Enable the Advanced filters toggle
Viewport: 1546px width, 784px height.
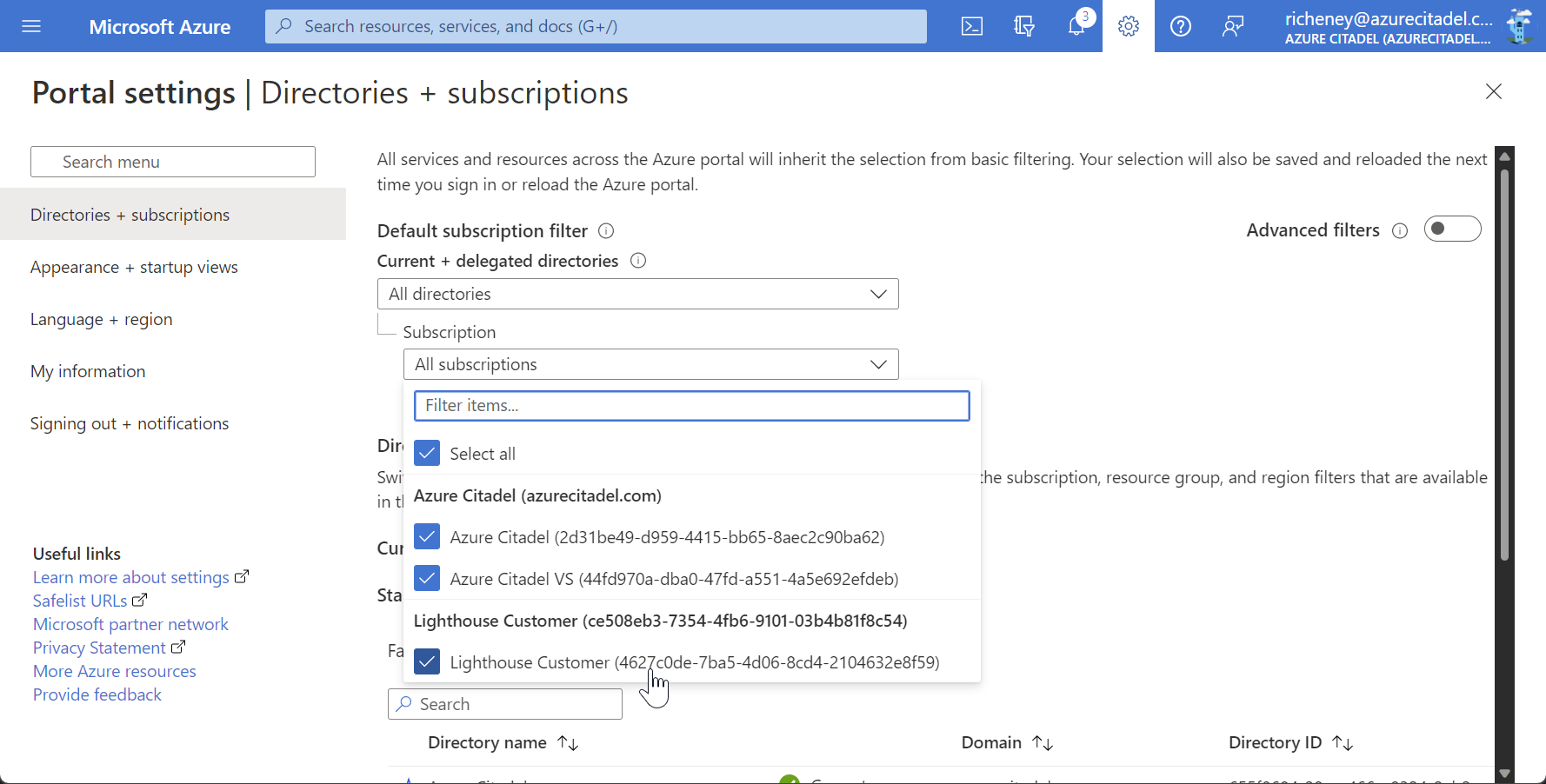click(x=1452, y=229)
